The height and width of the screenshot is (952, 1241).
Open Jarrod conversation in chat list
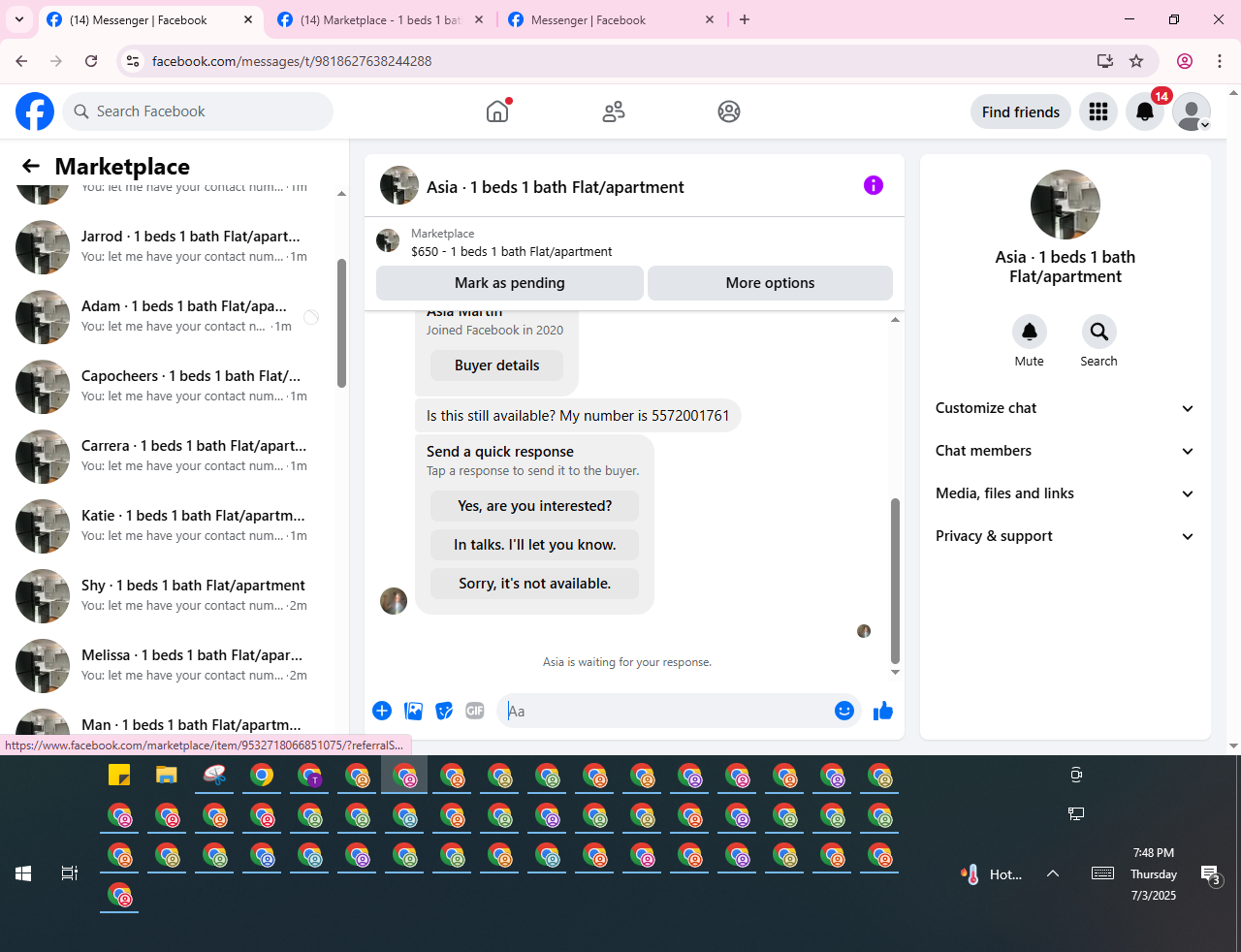(x=170, y=247)
